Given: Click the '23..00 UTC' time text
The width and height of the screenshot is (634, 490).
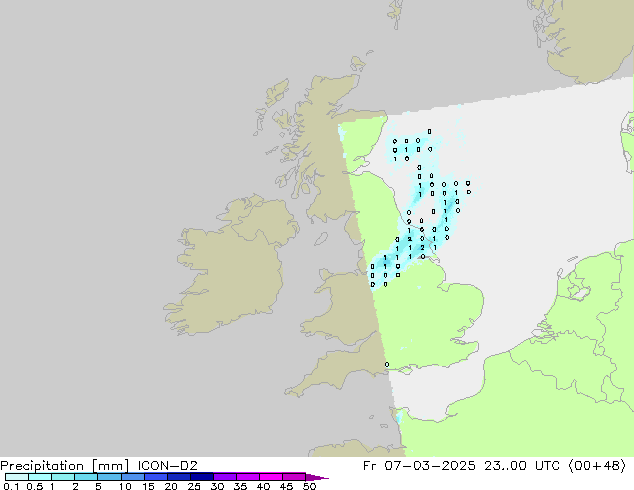Looking at the screenshot, I should click(x=522, y=466).
